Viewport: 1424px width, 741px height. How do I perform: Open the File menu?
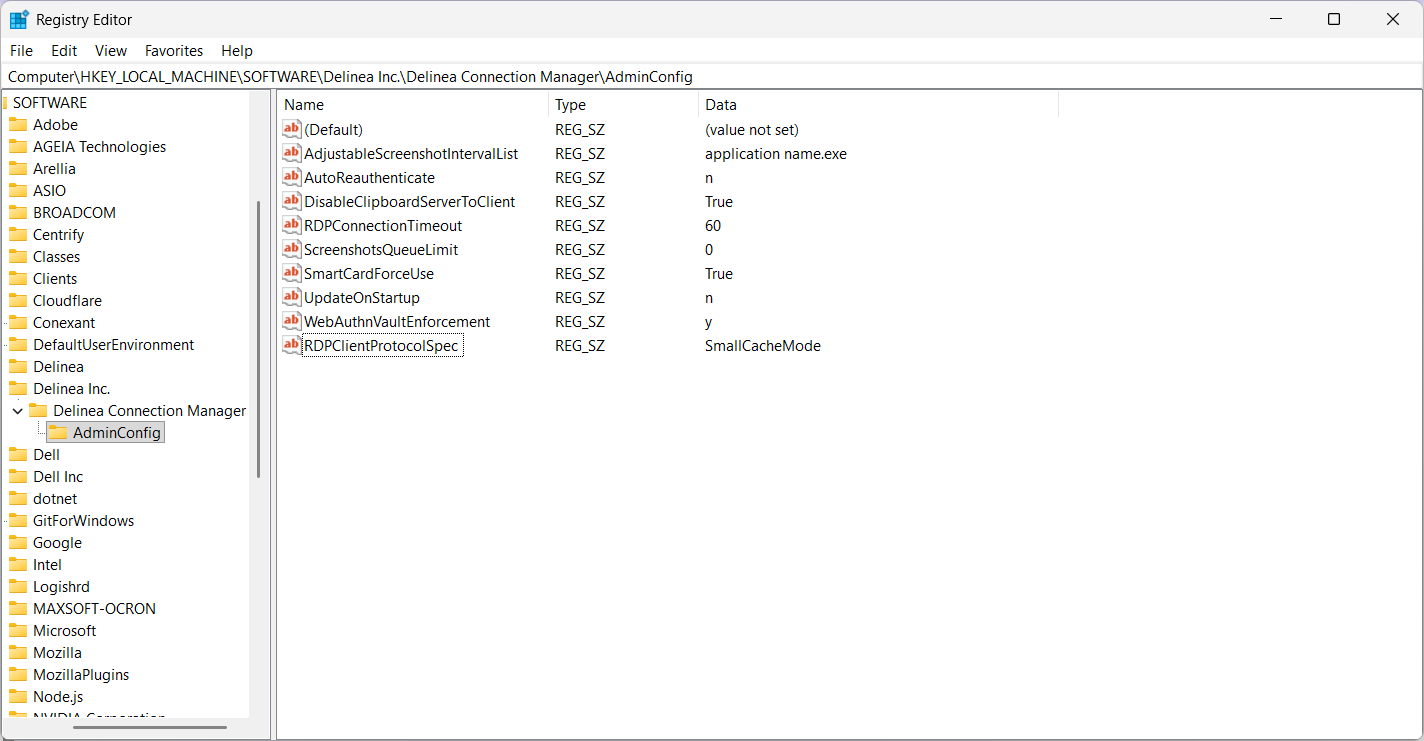[21, 51]
